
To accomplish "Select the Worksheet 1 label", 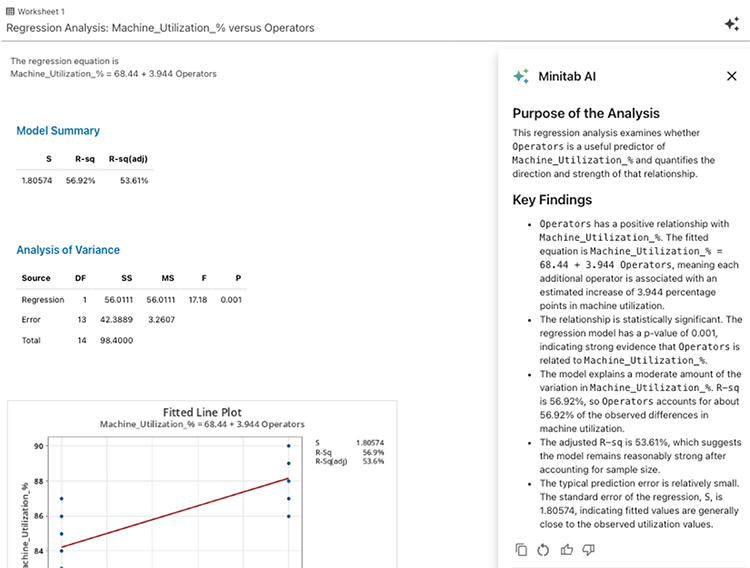I will point(41,11).
